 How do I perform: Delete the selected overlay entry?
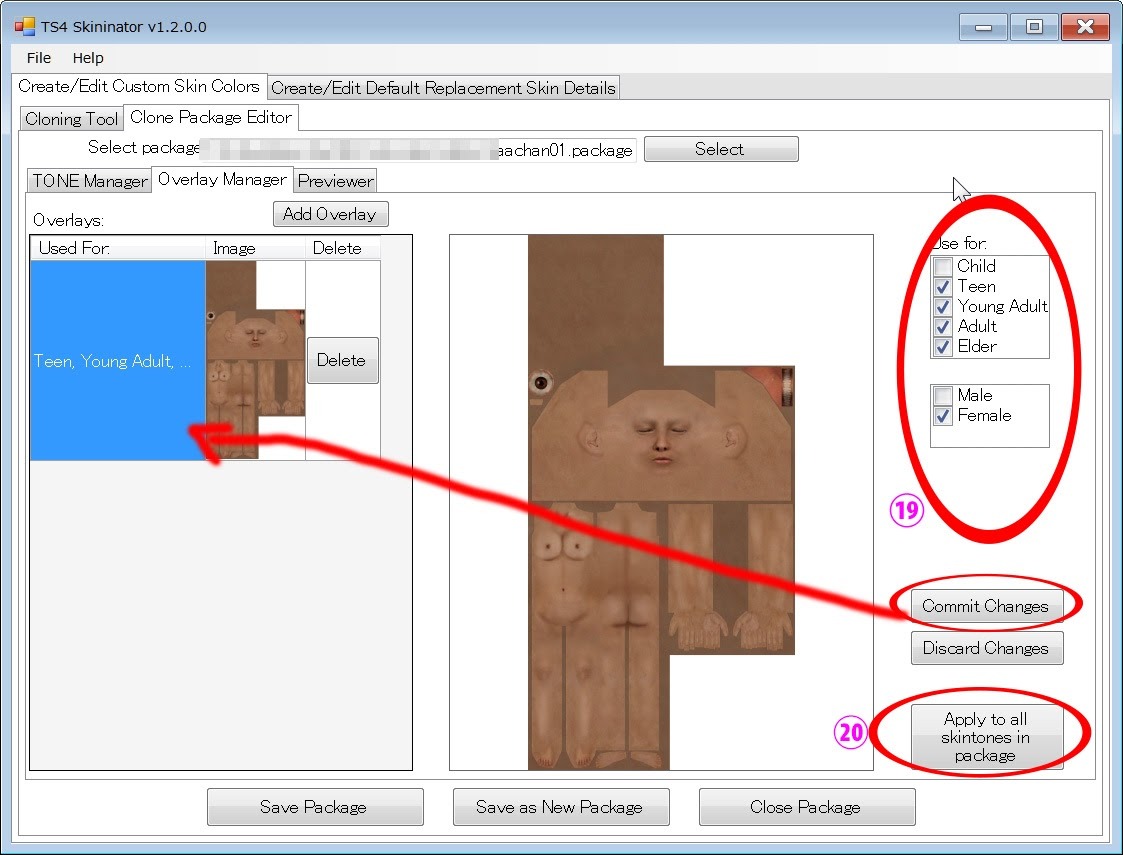click(x=342, y=360)
